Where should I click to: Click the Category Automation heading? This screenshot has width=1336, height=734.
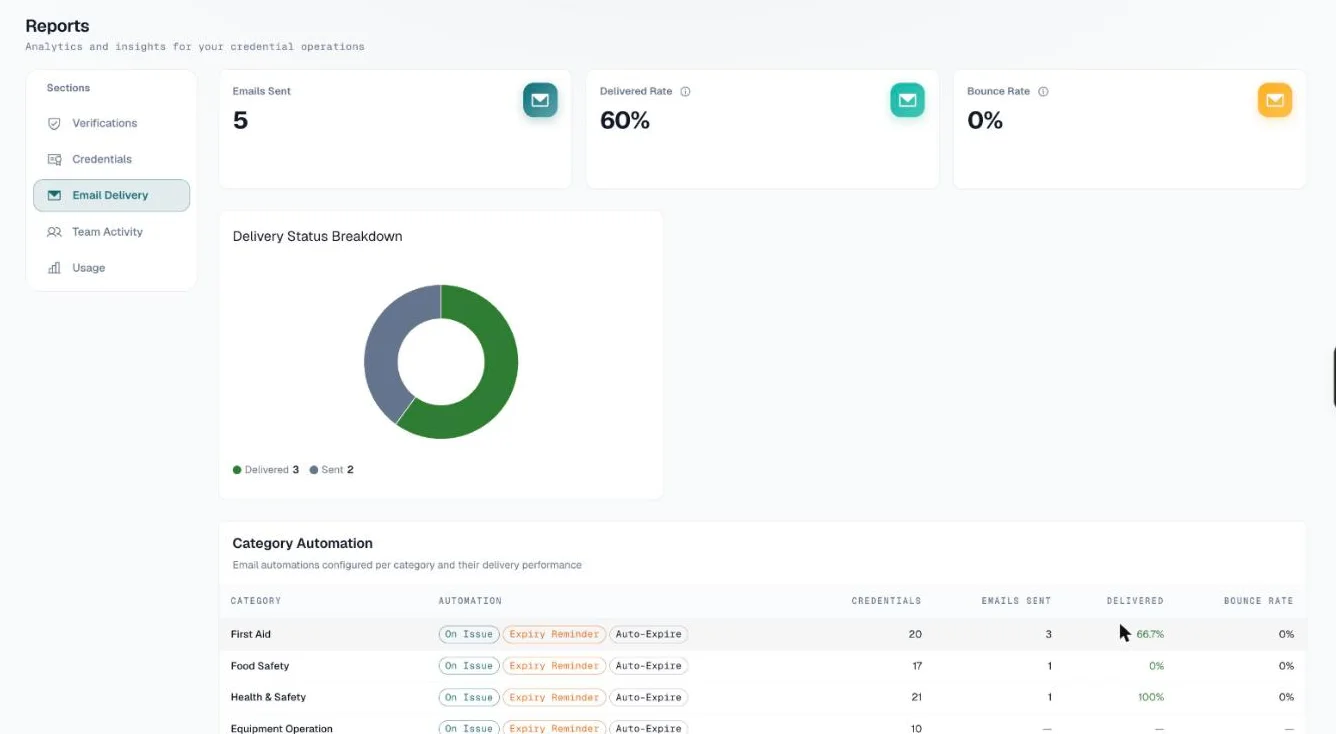pyautogui.click(x=303, y=543)
